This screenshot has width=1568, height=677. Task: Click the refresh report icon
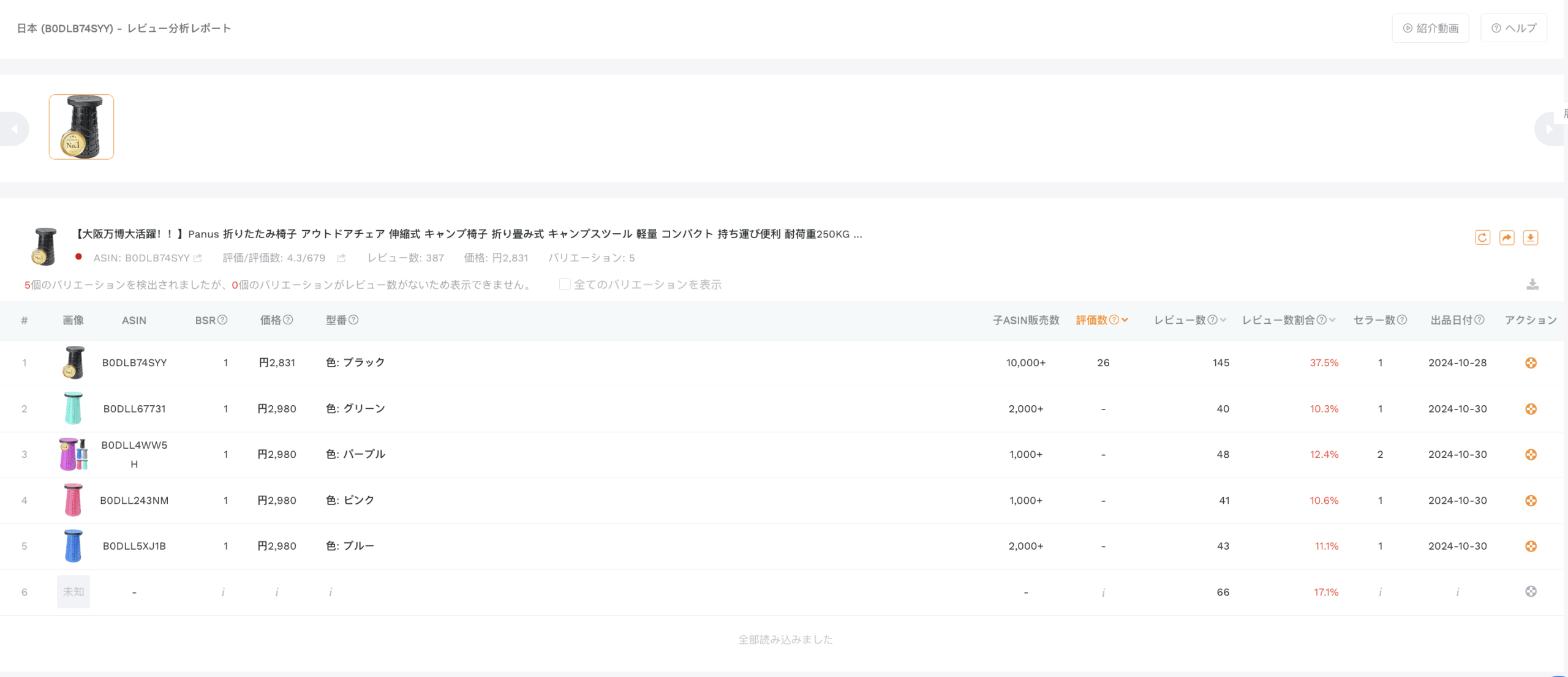point(1482,238)
